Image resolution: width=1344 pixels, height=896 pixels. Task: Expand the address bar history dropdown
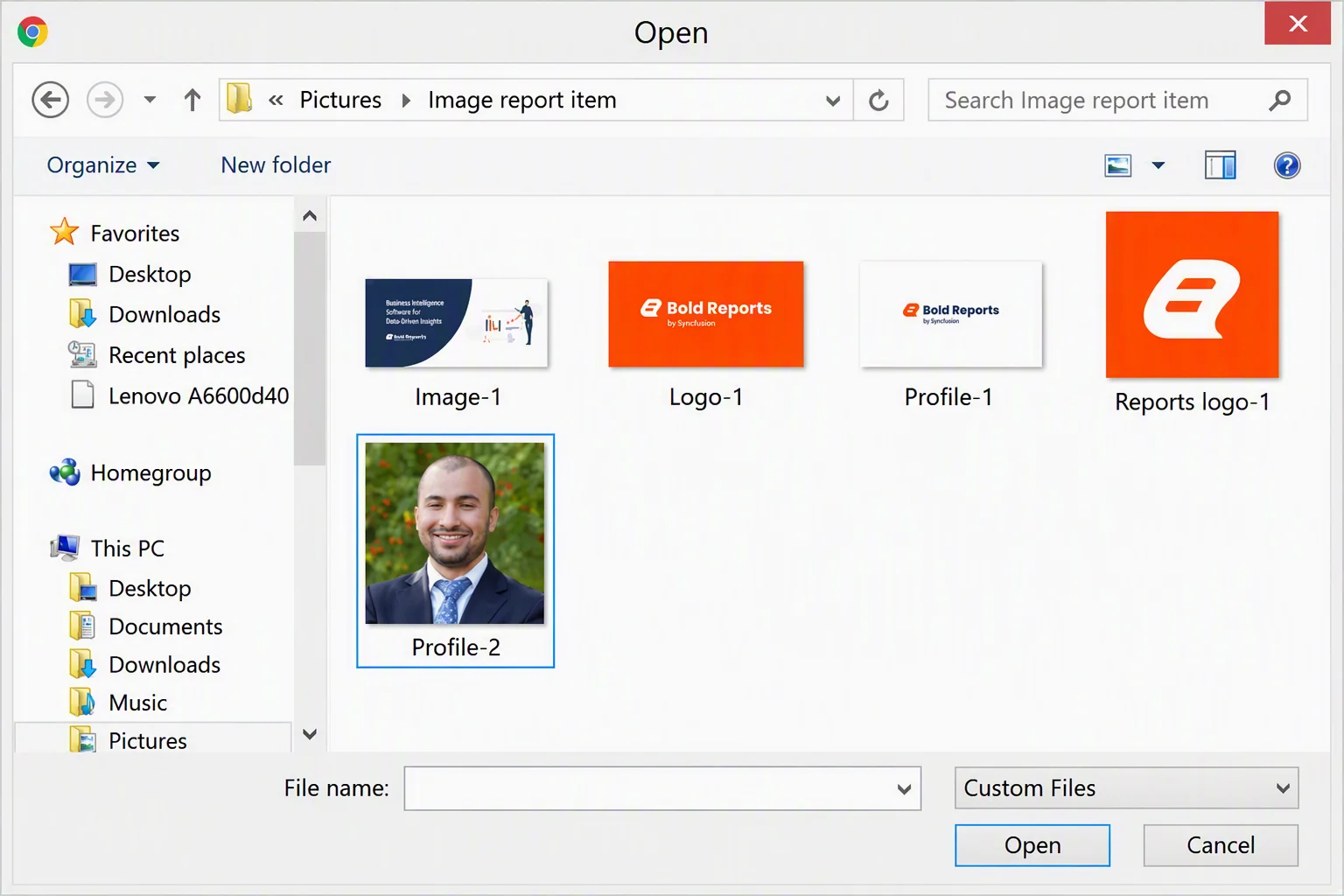833,101
